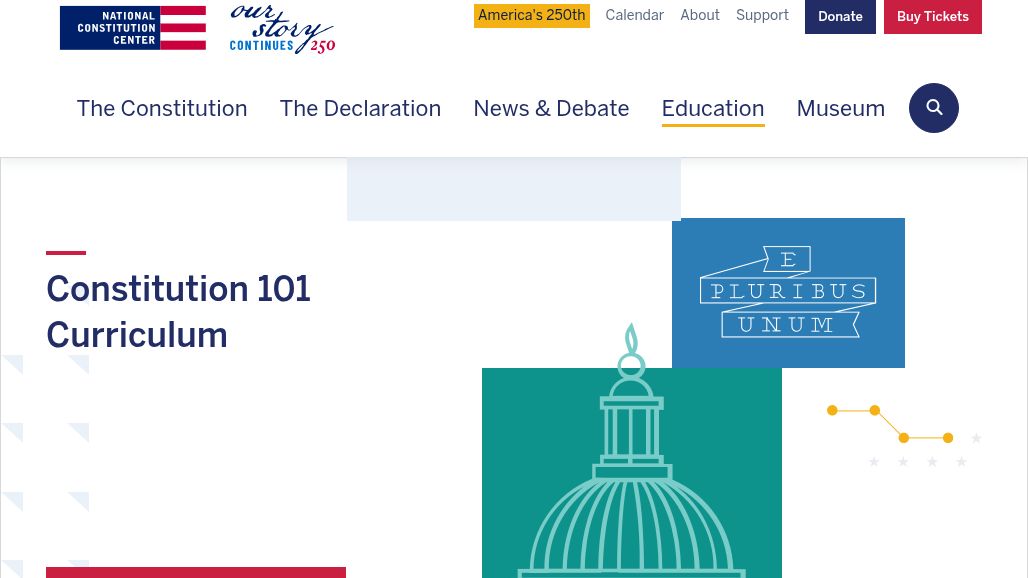Click the row of gray stars decoration
The height and width of the screenshot is (578, 1028).
(918, 462)
